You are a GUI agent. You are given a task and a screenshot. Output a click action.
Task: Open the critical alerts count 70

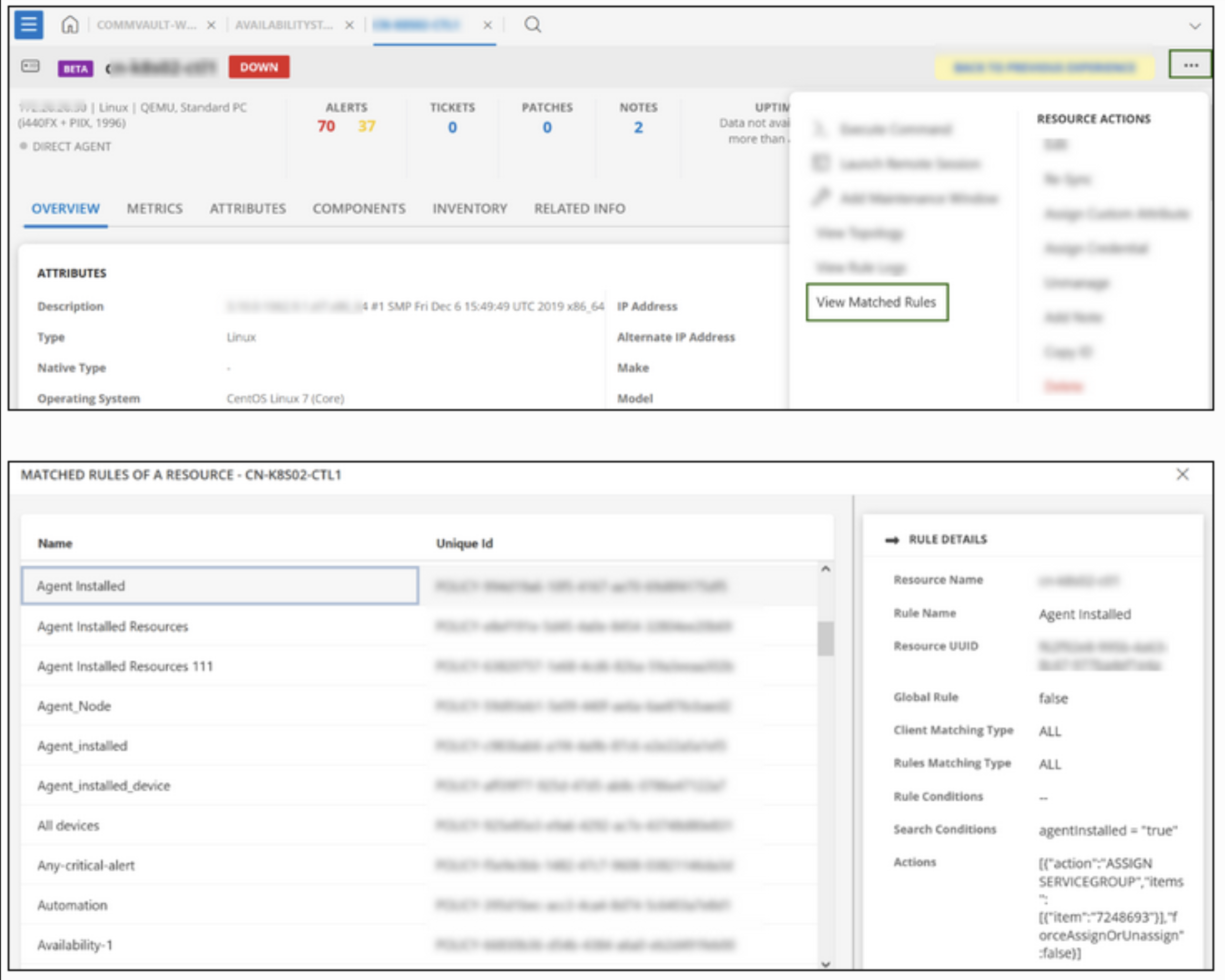coord(325,126)
